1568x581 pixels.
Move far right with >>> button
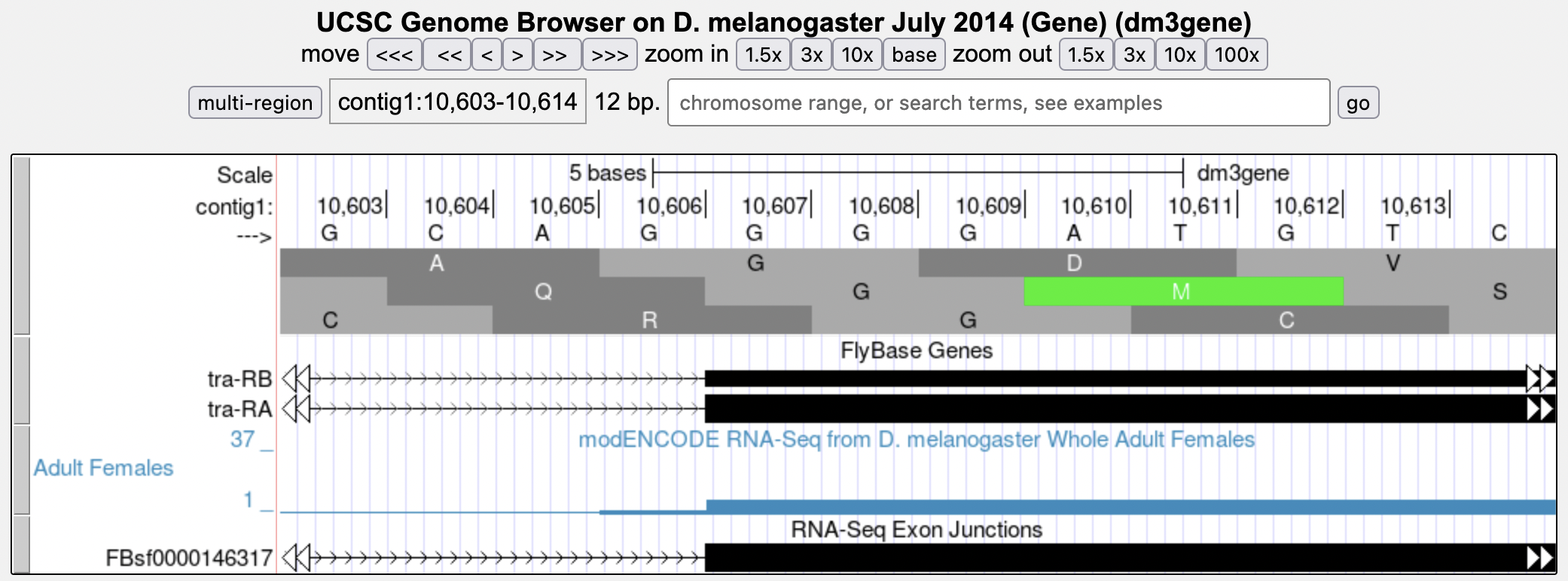tap(610, 55)
